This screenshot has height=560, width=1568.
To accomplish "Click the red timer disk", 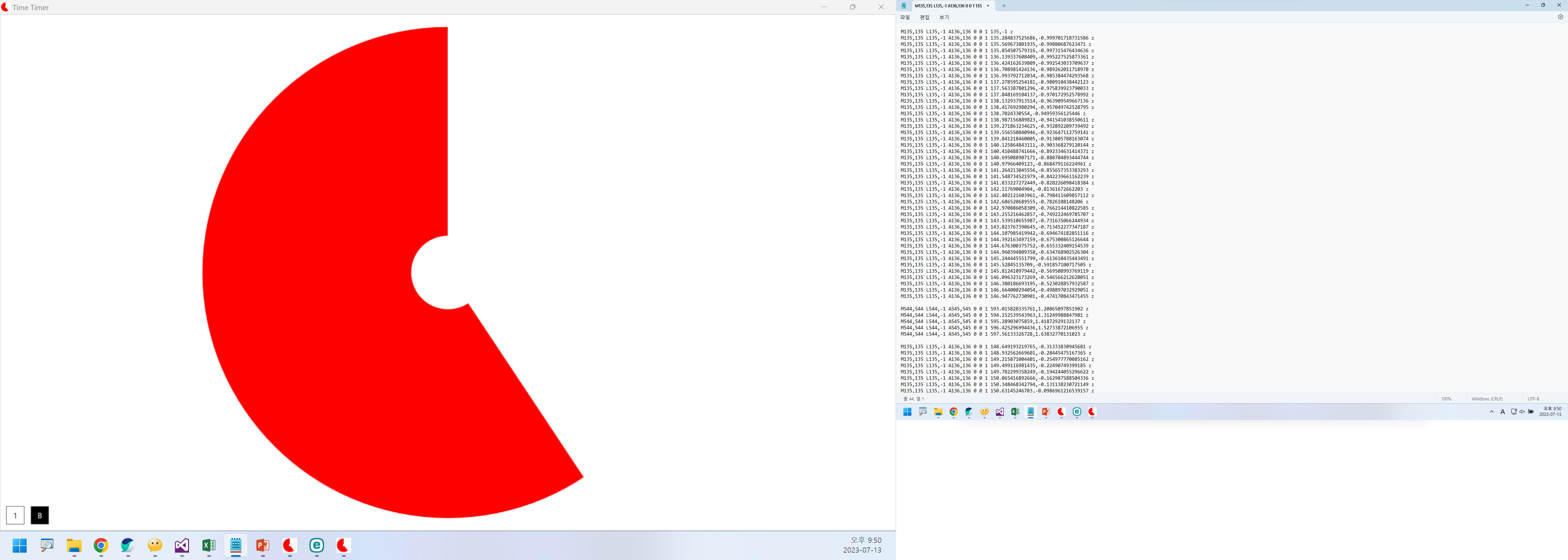I will [316, 274].
